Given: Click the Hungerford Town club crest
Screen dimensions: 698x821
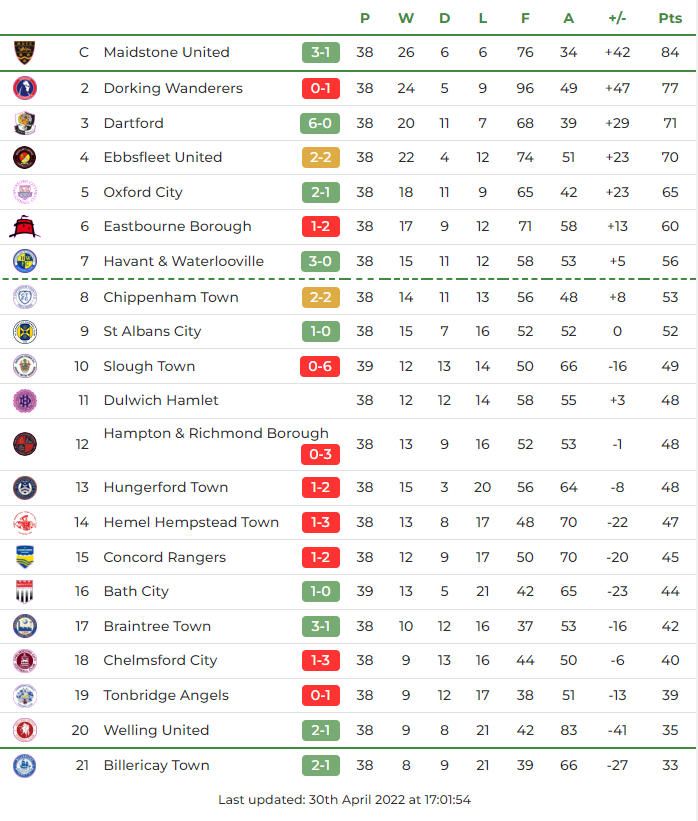Looking at the screenshot, I should click(24, 487).
